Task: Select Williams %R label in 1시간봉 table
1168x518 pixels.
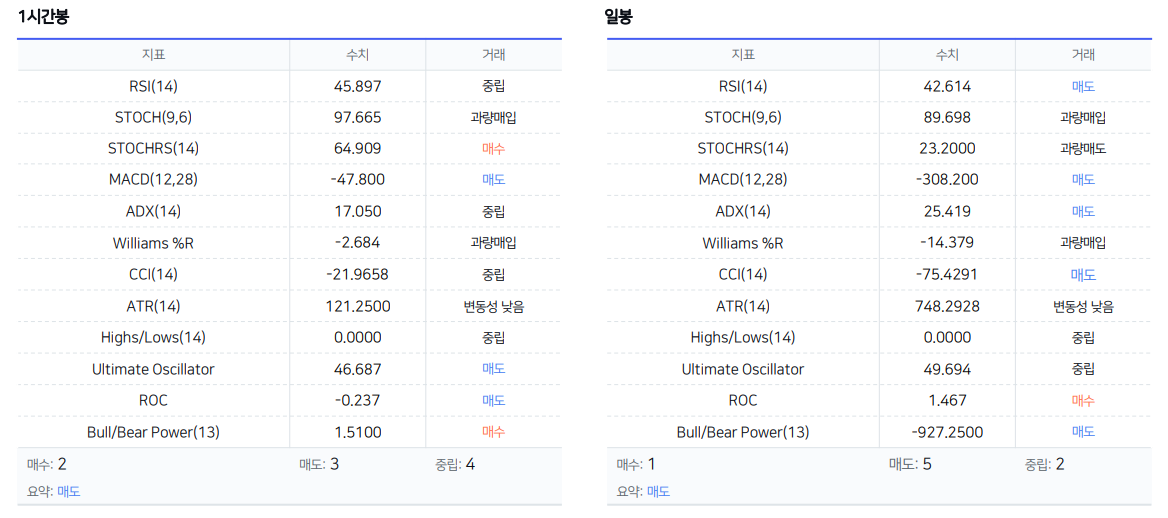Action: click(x=153, y=243)
